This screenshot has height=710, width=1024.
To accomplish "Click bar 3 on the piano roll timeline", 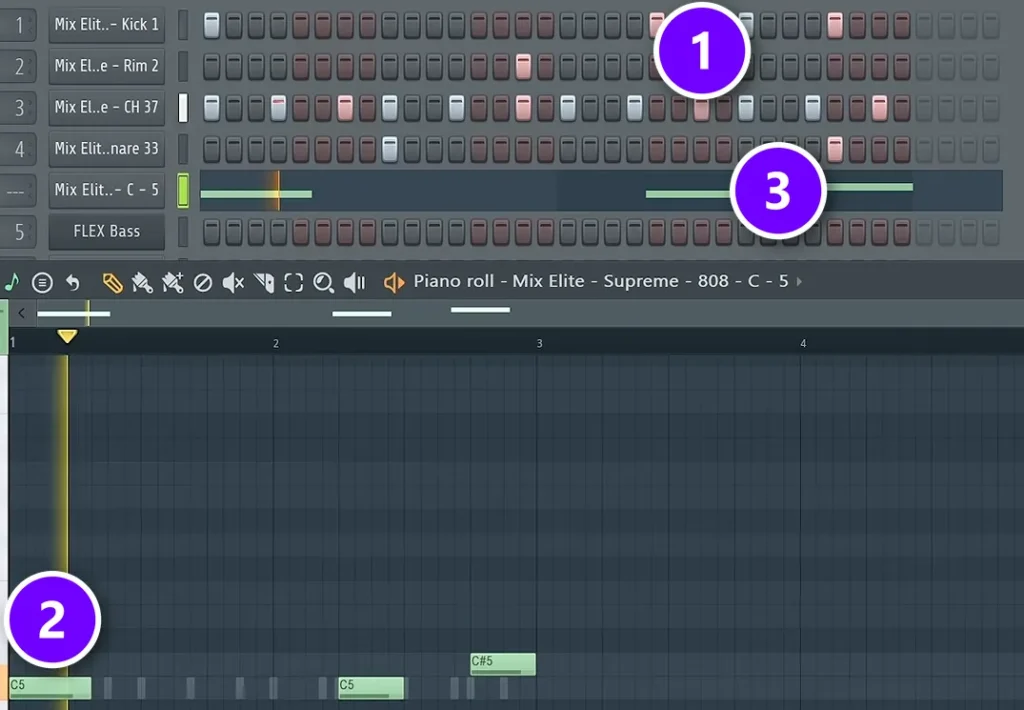I will point(539,343).
